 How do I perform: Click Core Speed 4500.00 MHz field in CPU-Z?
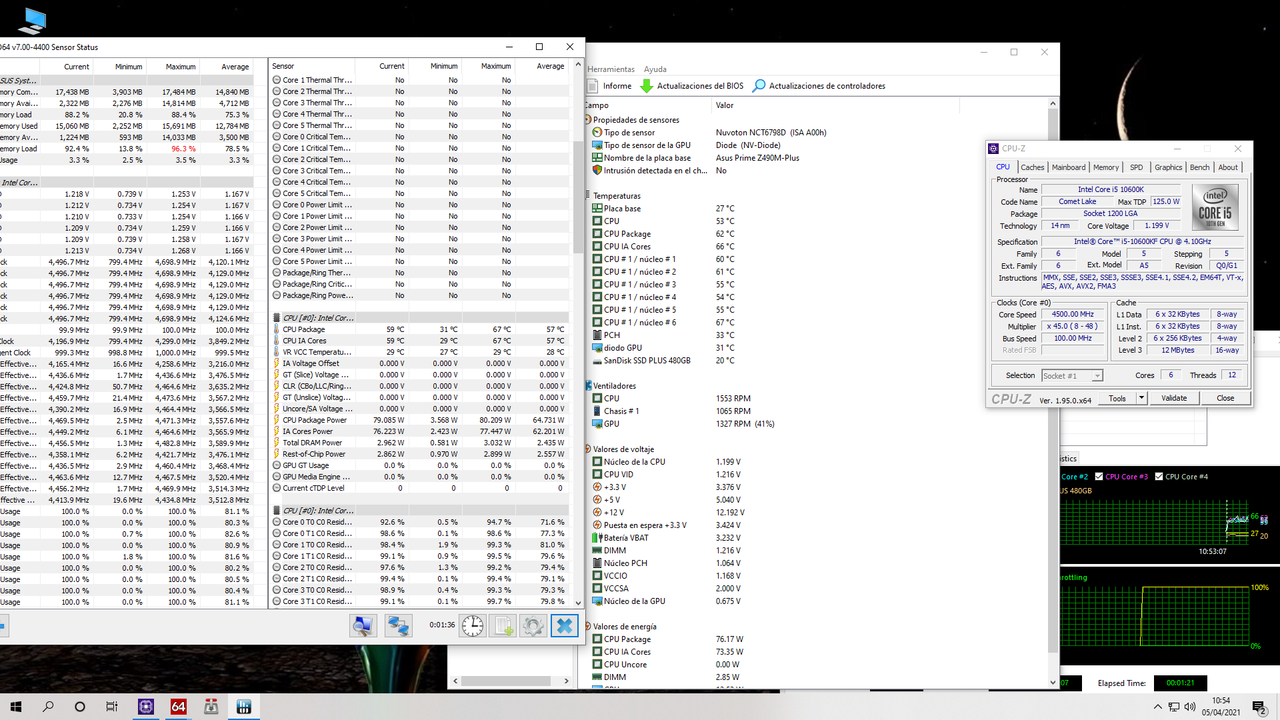click(x=1072, y=315)
